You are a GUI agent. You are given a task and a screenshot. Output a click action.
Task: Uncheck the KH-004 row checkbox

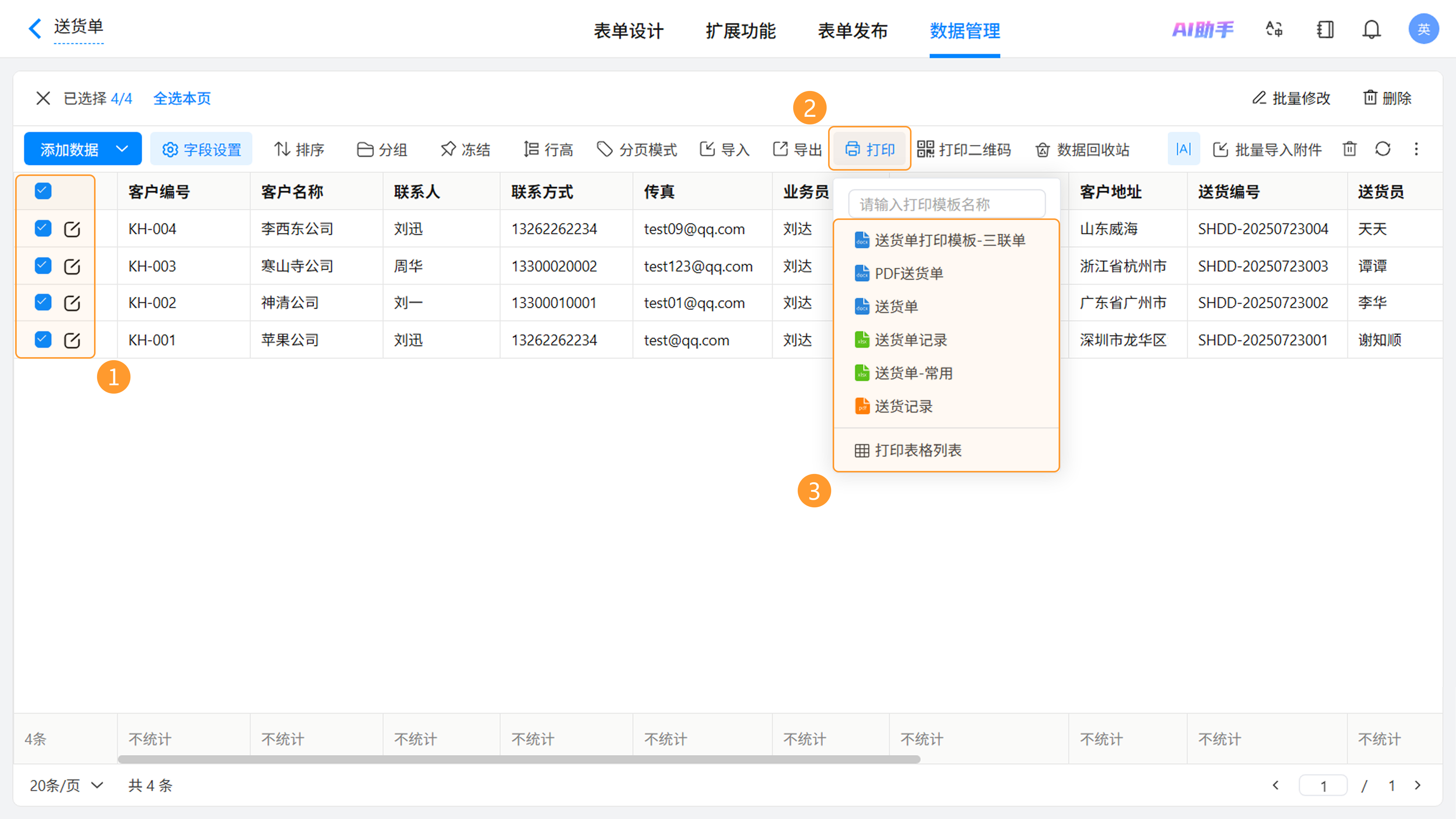[43, 228]
